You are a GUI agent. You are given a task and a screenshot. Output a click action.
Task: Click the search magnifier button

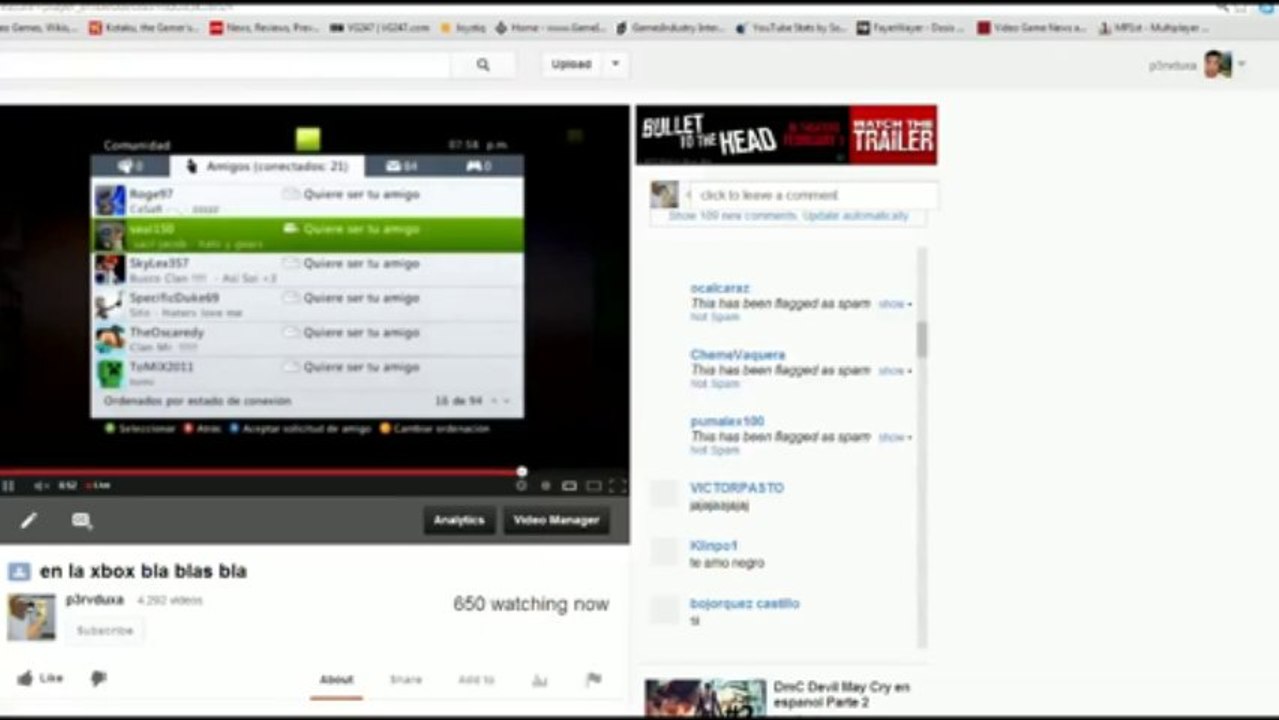click(483, 64)
